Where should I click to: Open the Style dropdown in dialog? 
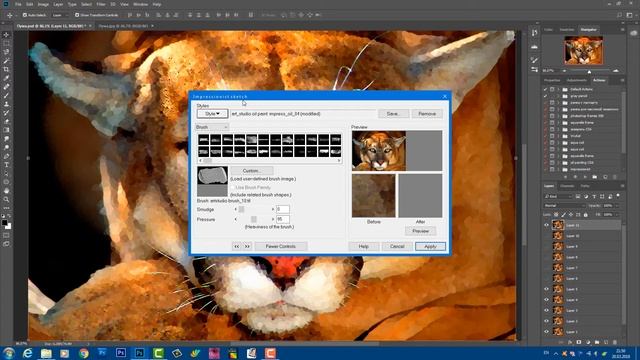coord(212,114)
